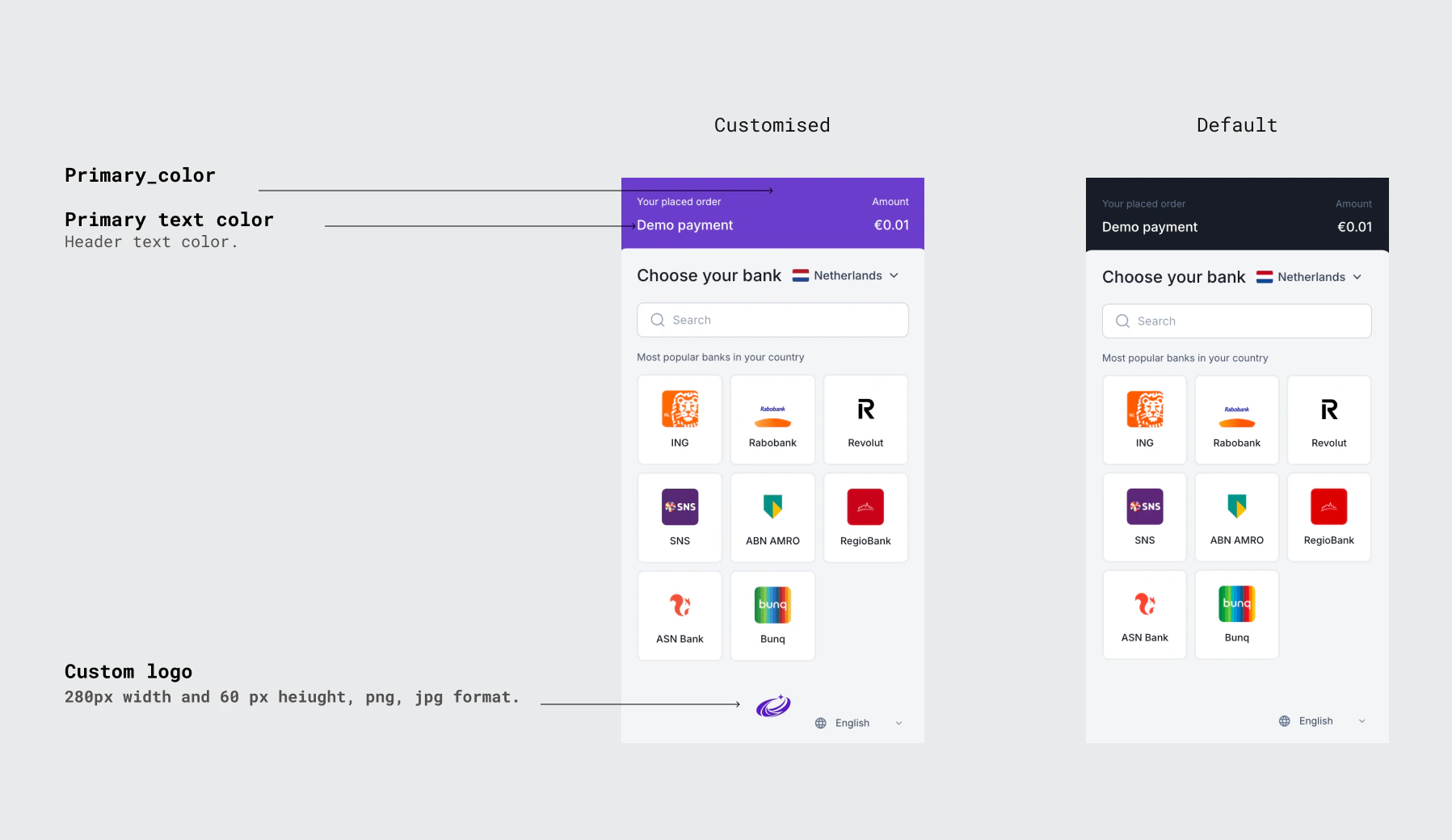Focus the Search field in Default panel
The height and width of the screenshot is (840, 1452).
pyautogui.click(x=1237, y=321)
